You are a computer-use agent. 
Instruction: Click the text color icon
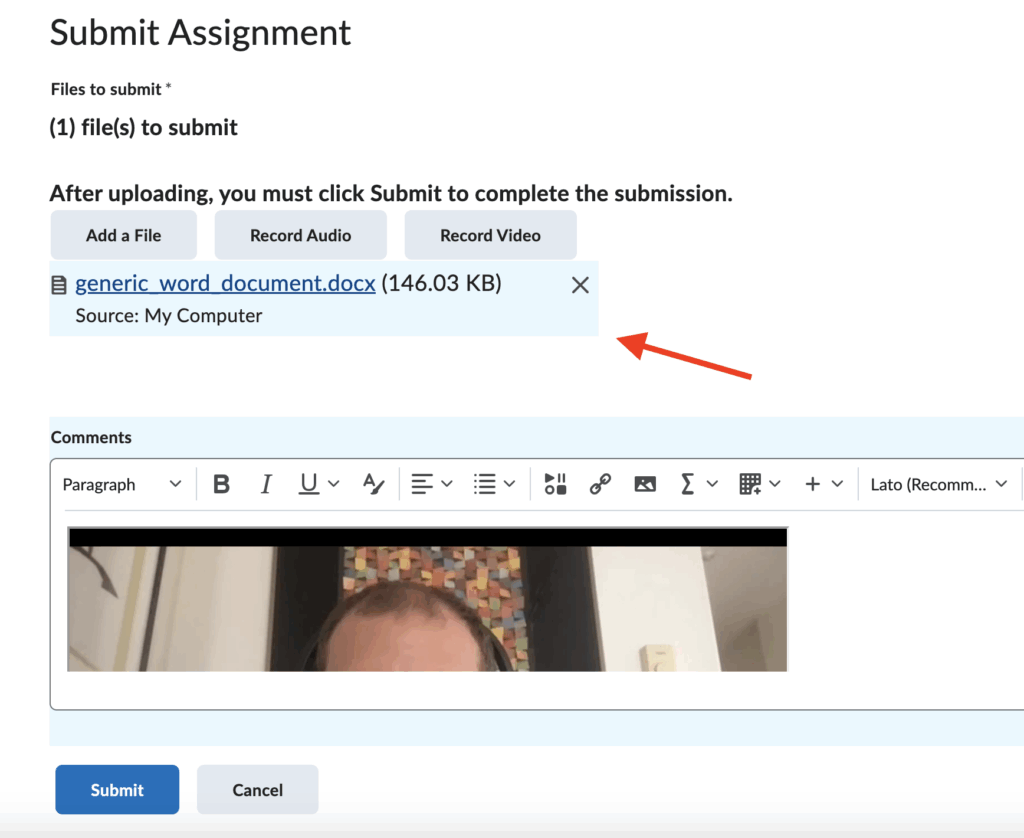coord(373,485)
